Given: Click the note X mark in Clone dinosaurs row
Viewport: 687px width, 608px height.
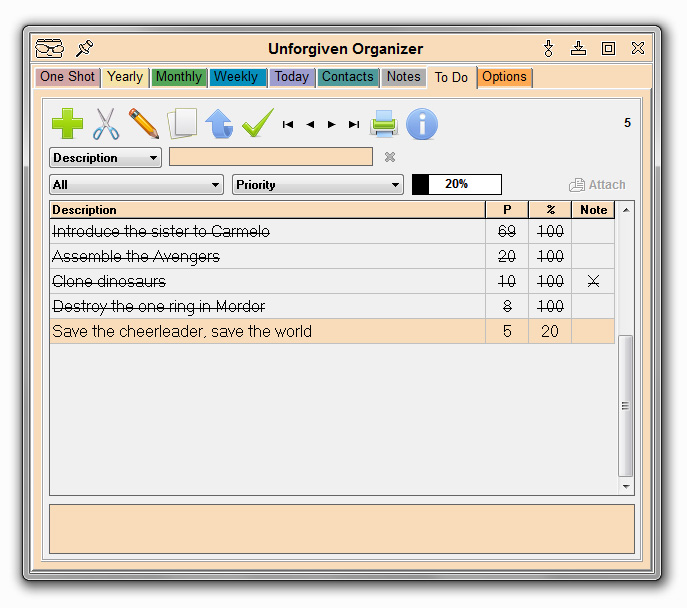Looking at the screenshot, I should pos(593,281).
